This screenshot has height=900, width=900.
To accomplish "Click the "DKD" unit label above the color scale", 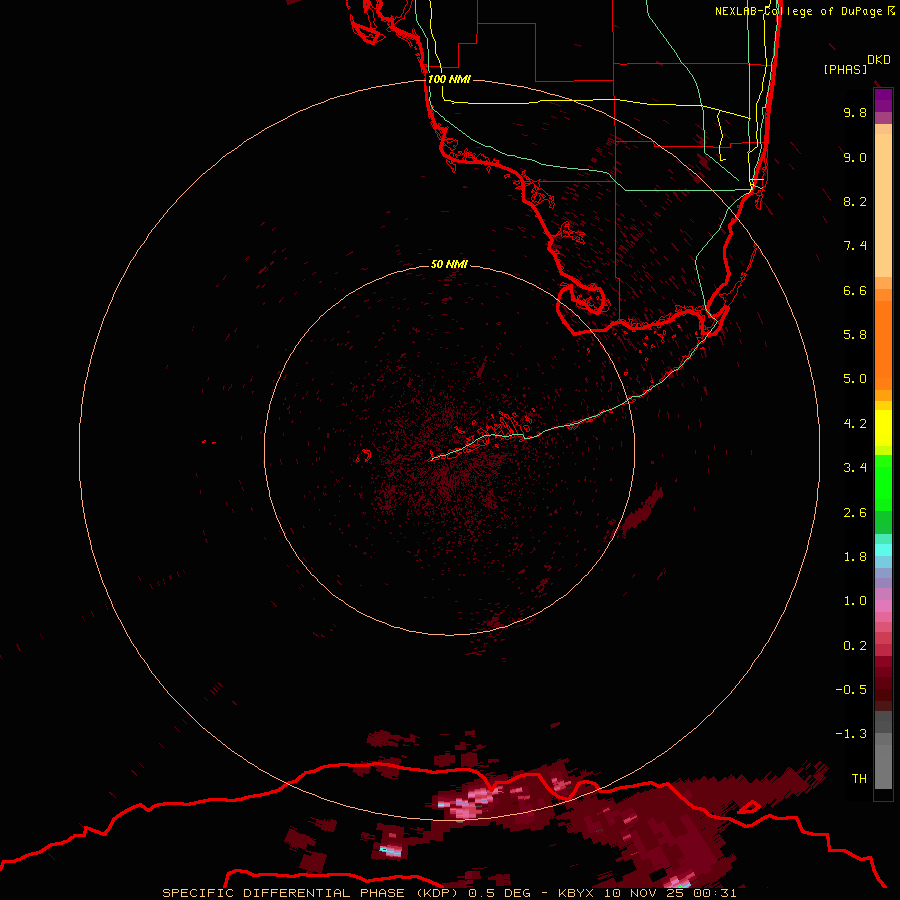I will (879, 60).
